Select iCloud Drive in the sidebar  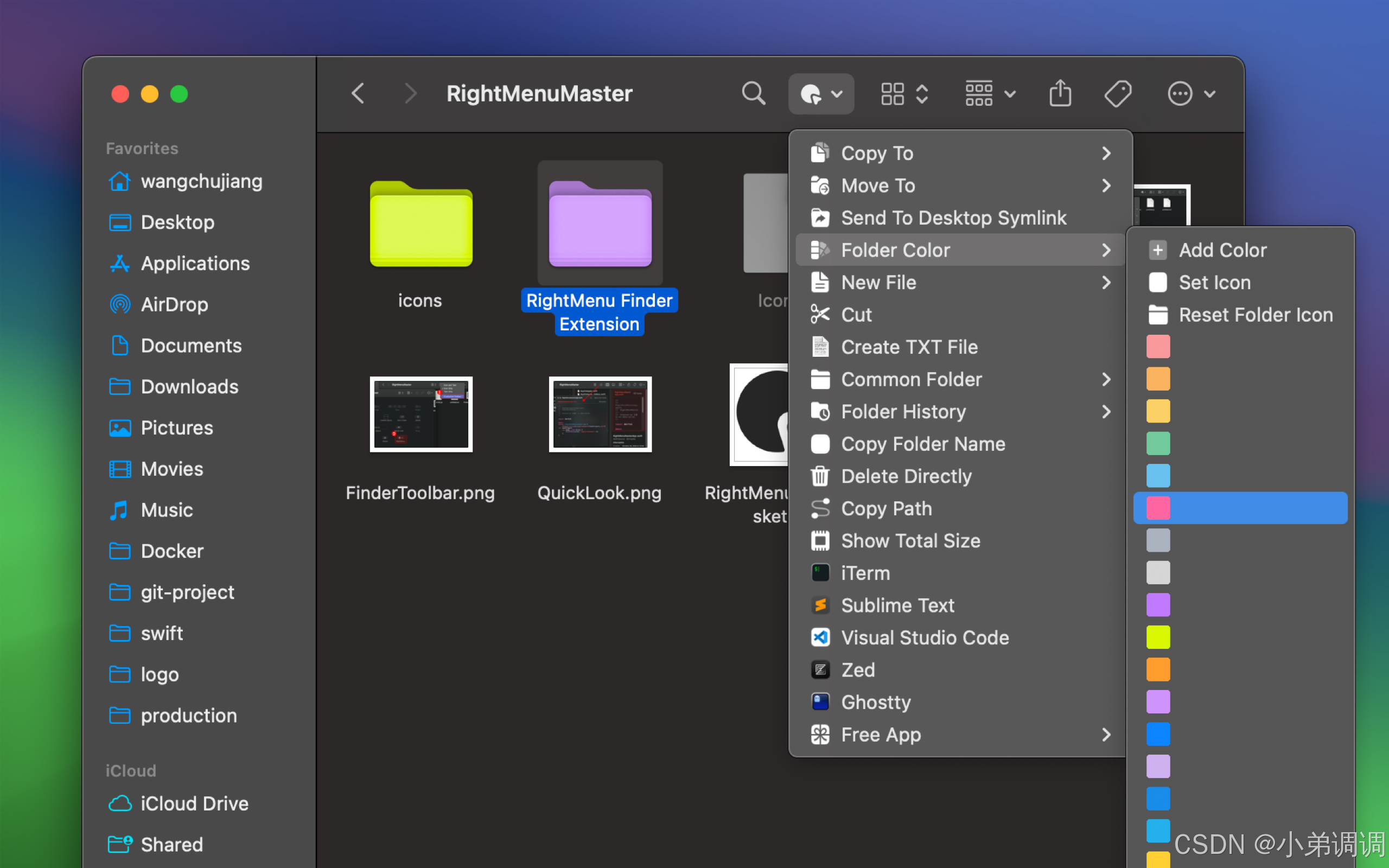click(194, 803)
